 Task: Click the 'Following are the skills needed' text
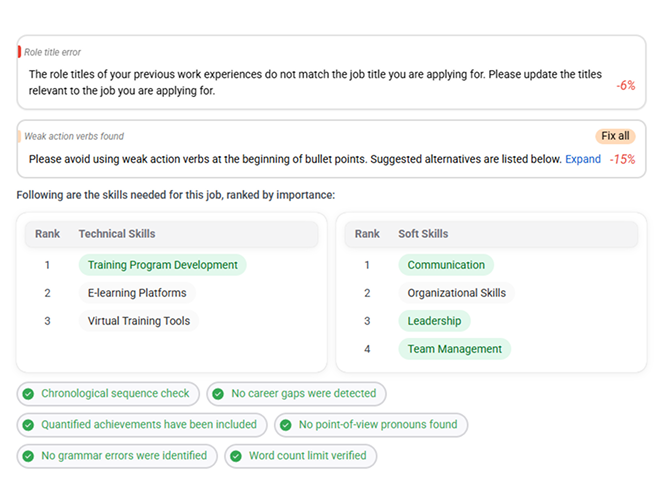[176, 195]
